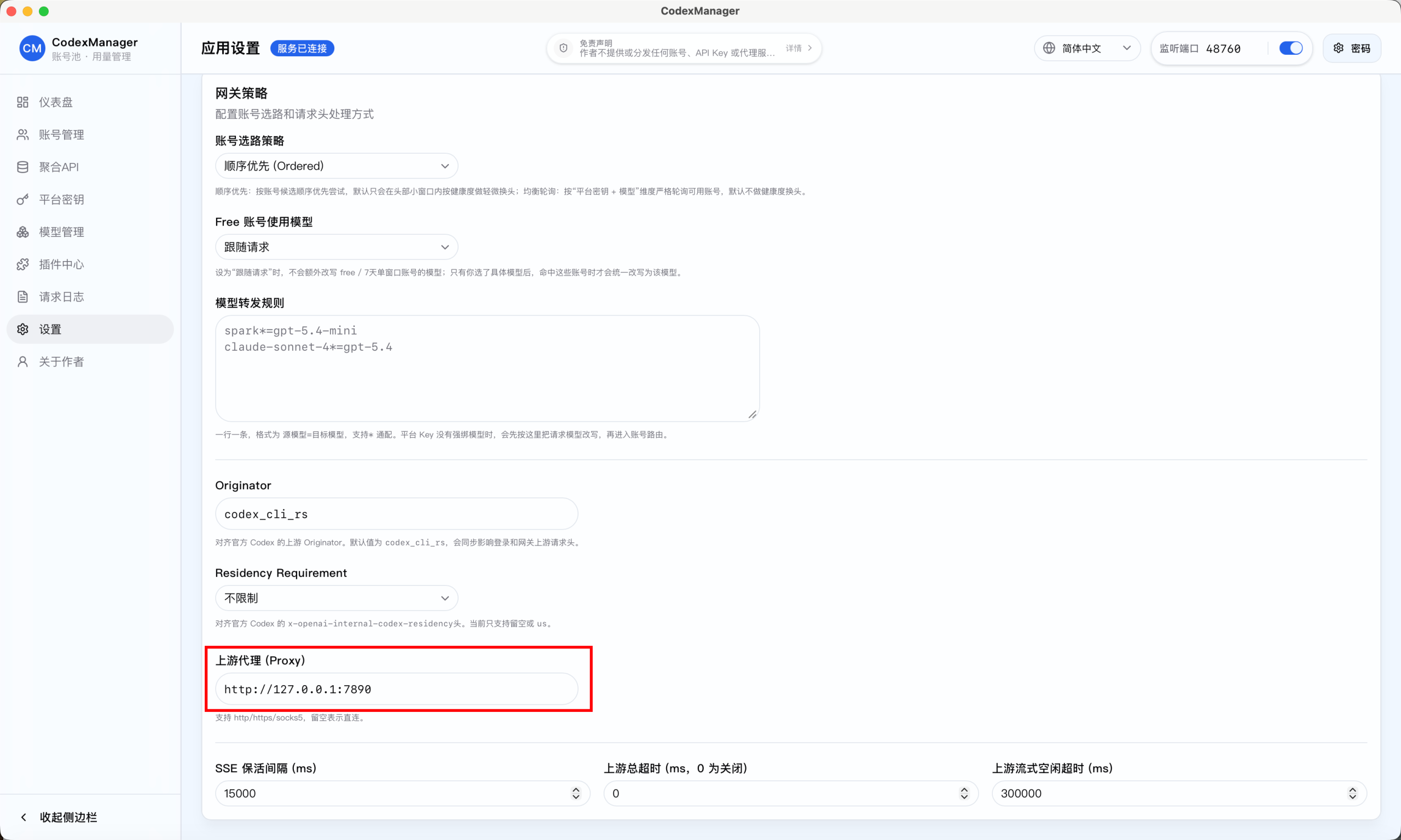Screen dimensions: 1401x840
Task: Open plugin center puzzle icon
Action: 22,264
